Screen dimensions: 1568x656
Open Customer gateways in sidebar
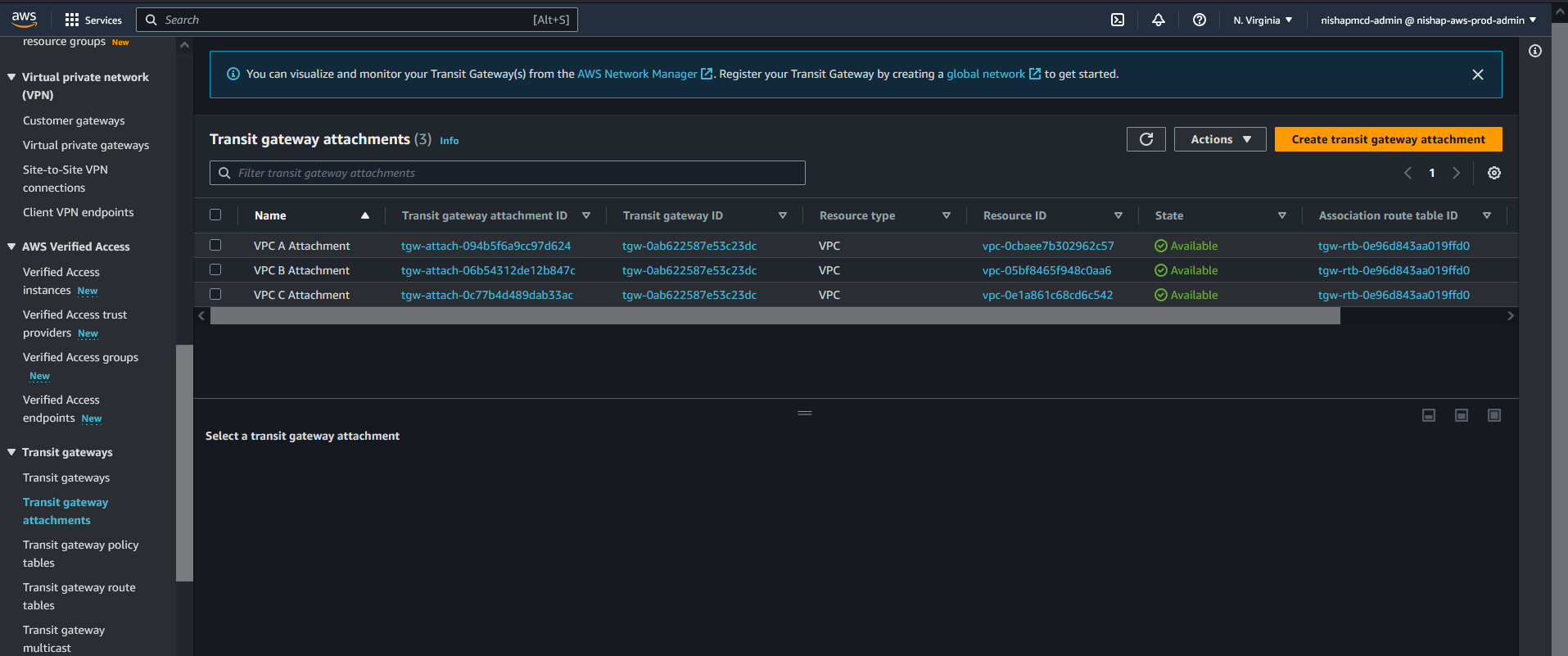point(74,120)
